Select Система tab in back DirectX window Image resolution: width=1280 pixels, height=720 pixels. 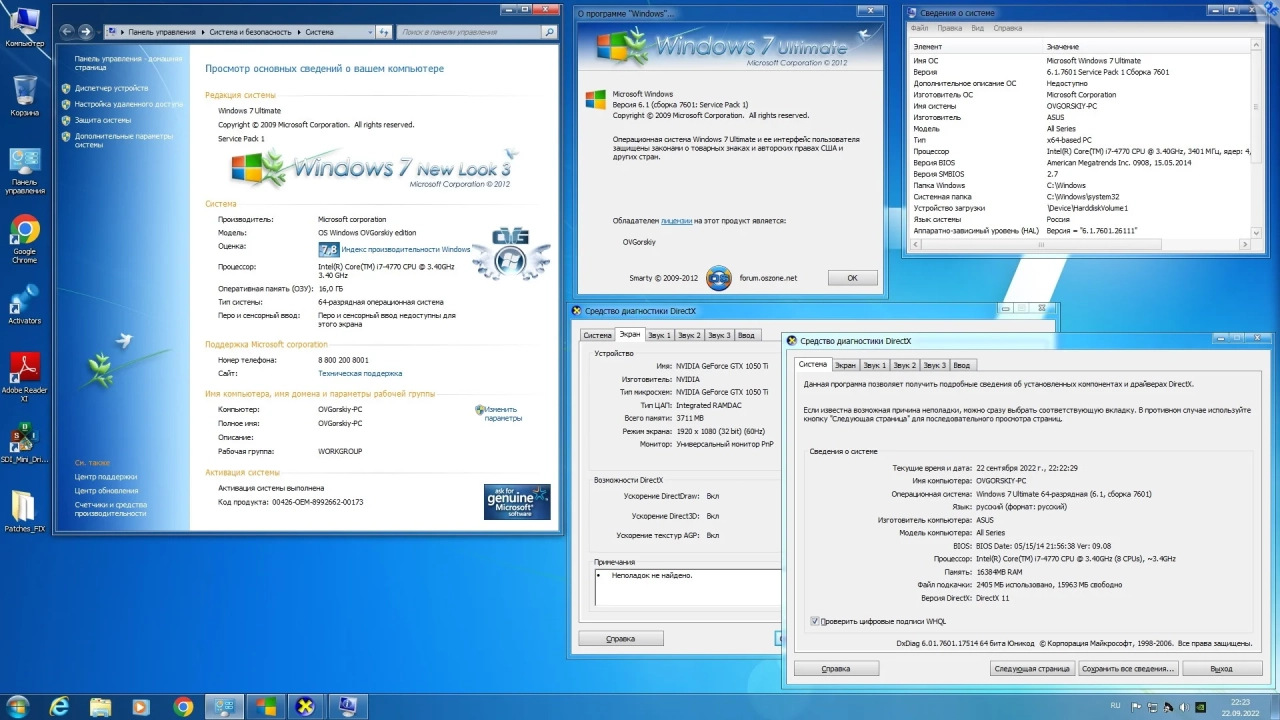[597, 335]
